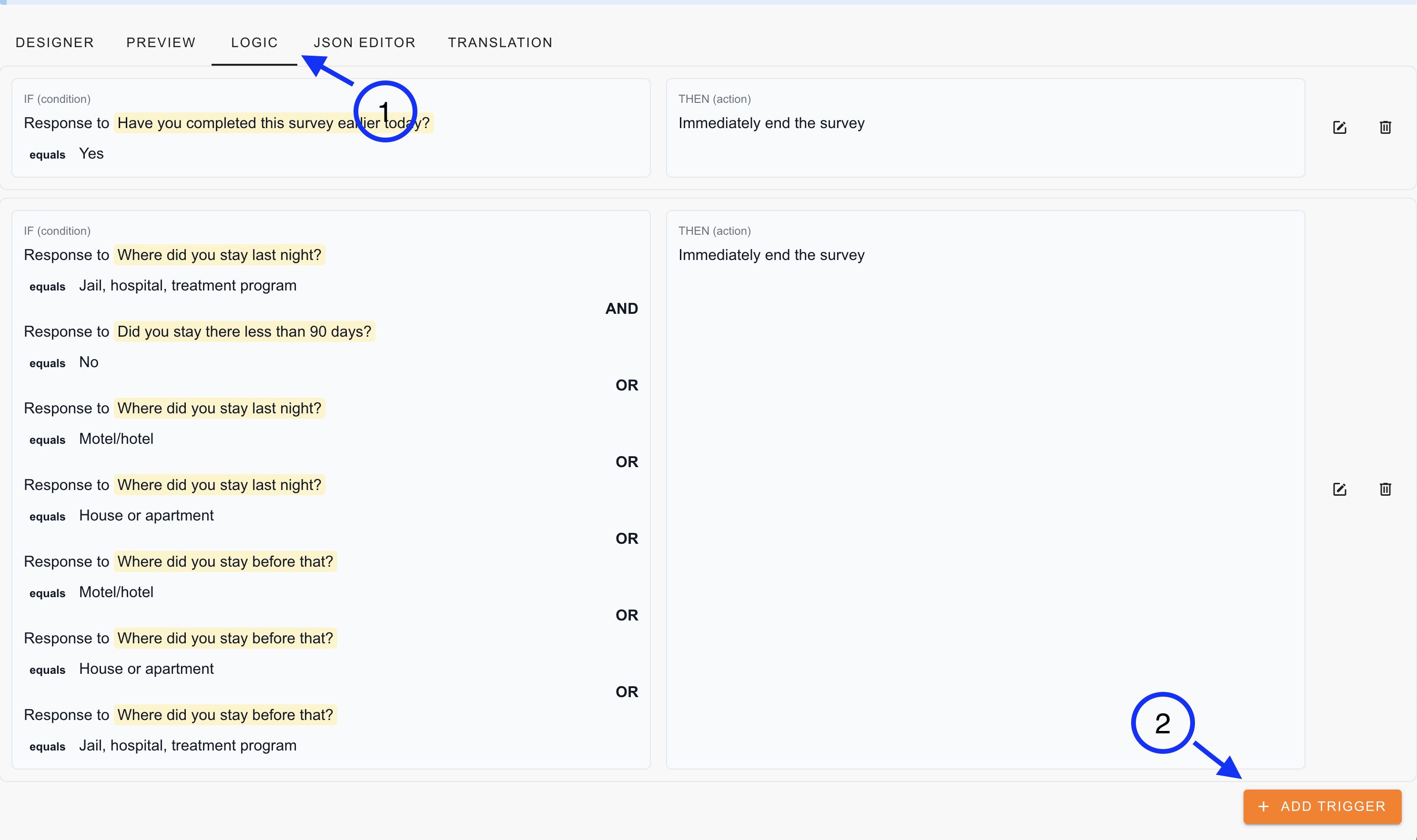The image size is (1417, 840).
Task: Switch to the Preview tab
Action: 161,42
